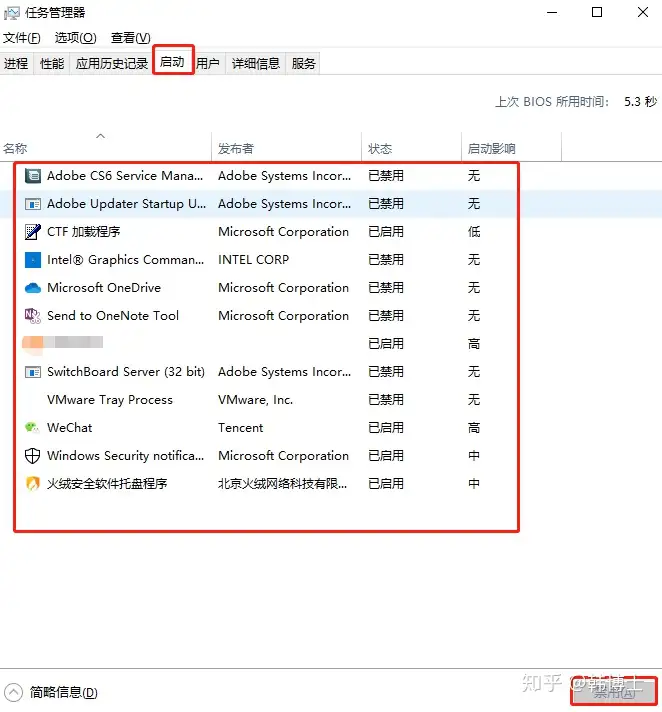Viewport: 662px width, 712px height.
Task: Click the blurred startup entry name
Action: (x=63, y=342)
